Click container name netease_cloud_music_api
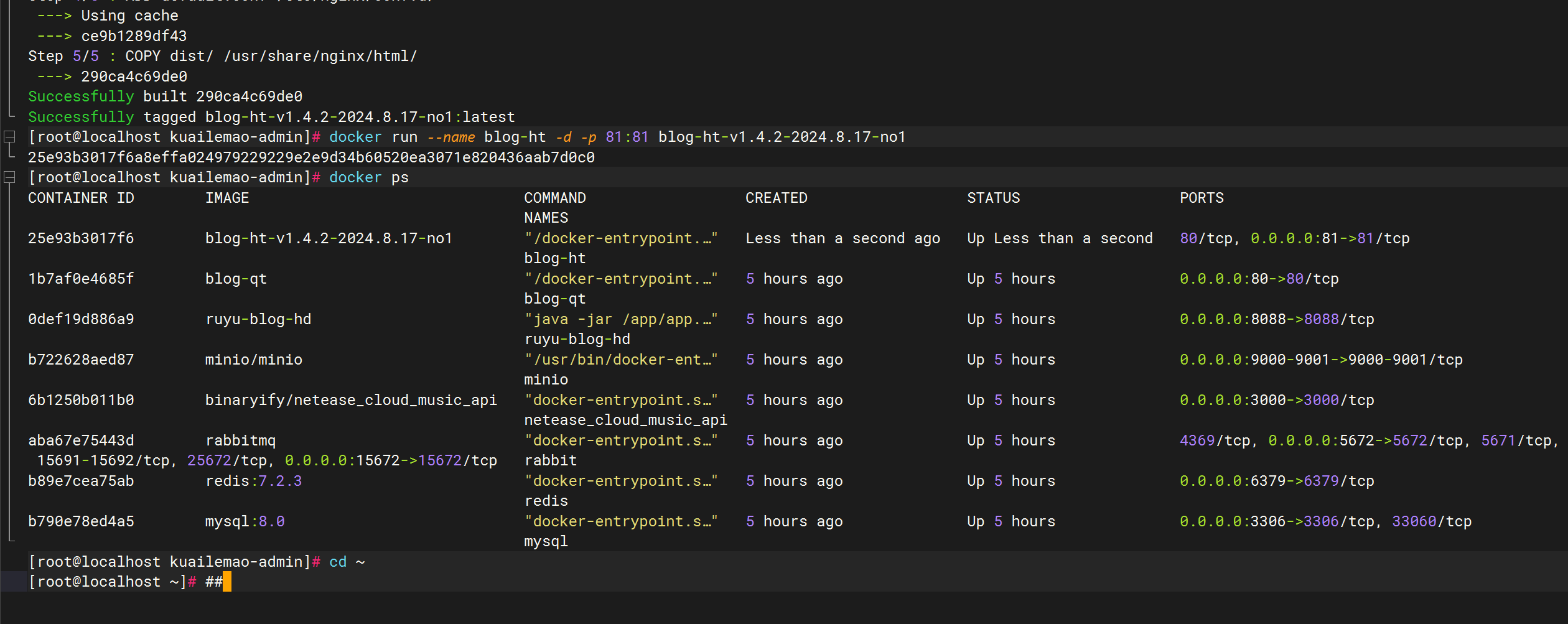Screen dimensions: 1568x624 (625, 420)
